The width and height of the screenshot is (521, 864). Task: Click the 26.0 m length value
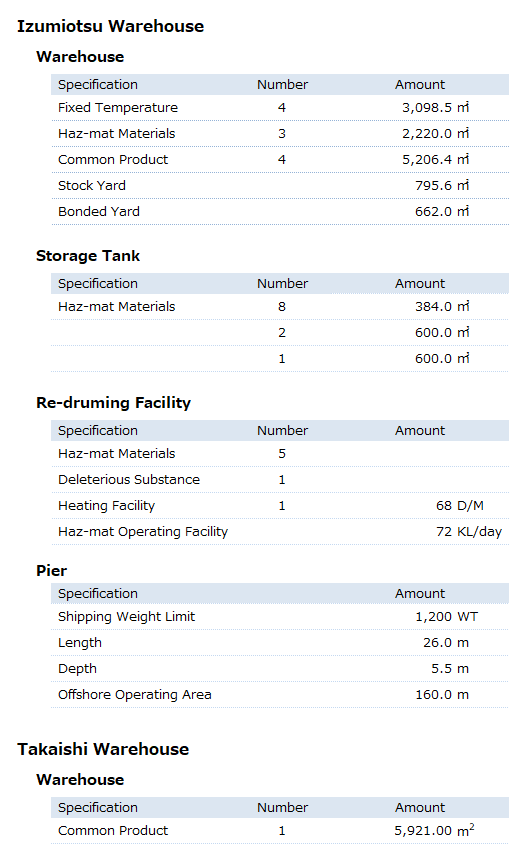[x=446, y=642]
